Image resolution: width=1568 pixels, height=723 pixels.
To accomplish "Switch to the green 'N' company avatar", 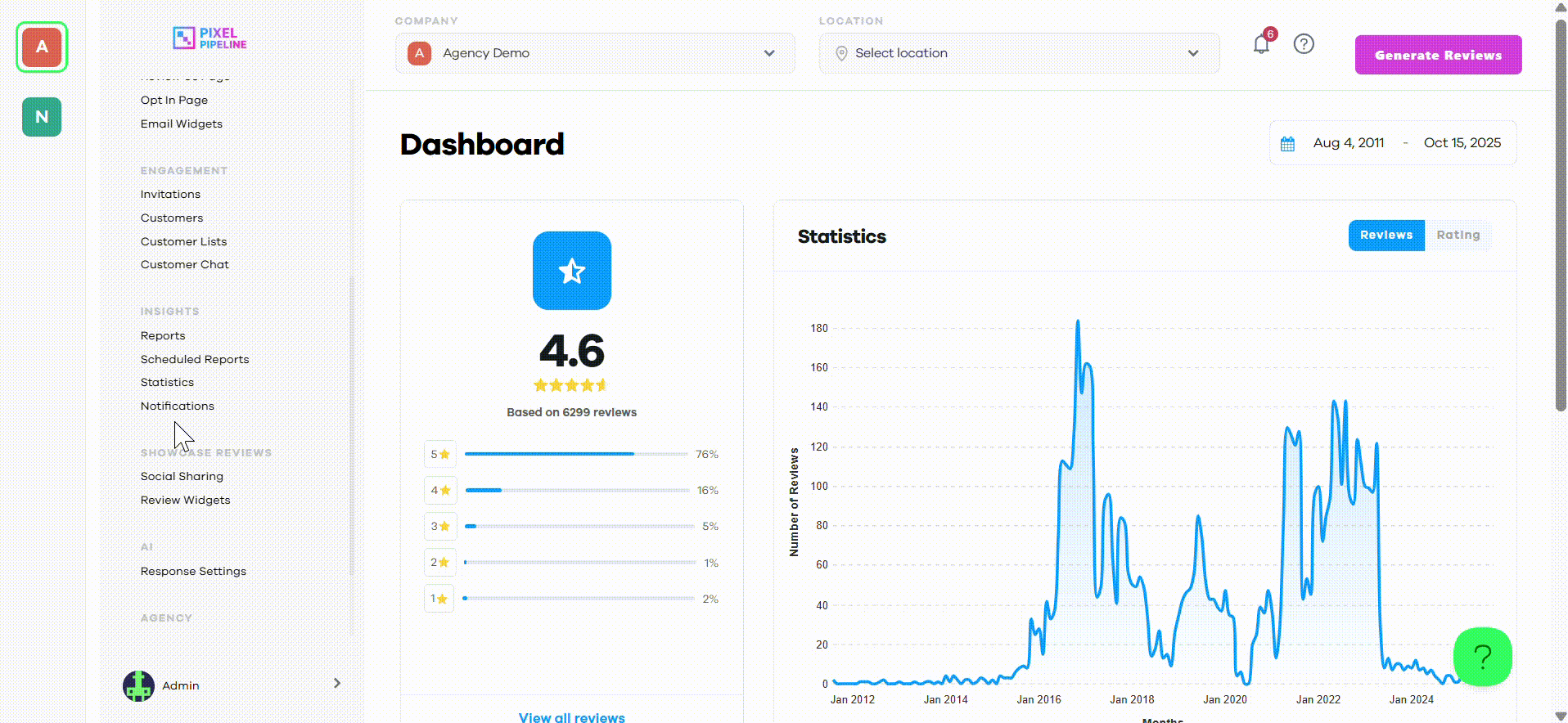I will point(42,117).
